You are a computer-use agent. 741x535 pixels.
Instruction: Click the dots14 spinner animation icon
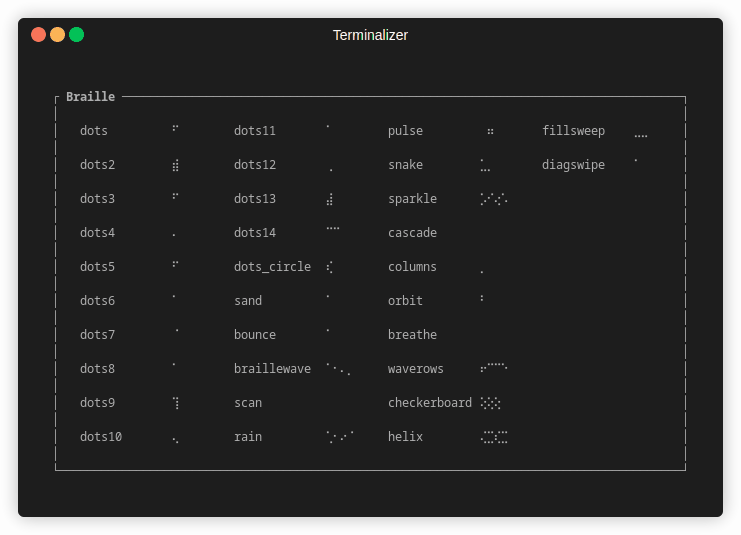[x=333, y=230]
